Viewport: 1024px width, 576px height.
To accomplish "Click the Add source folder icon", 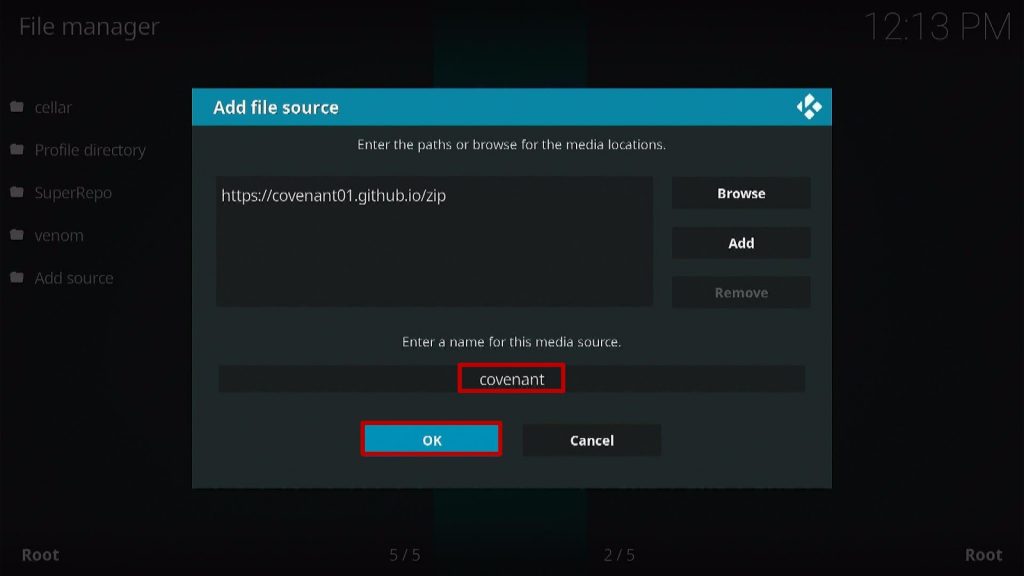I will (17, 278).
